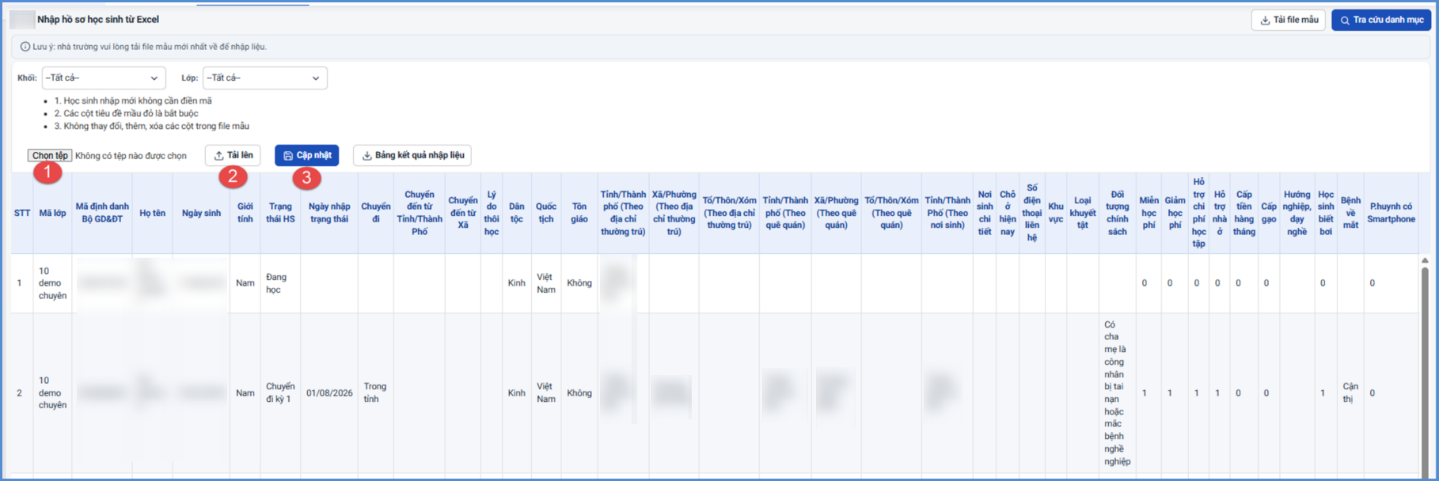Click the Hỗ trợ nhà ở header
This screenshot has height=481, width=1439.
pos(1219,213)
